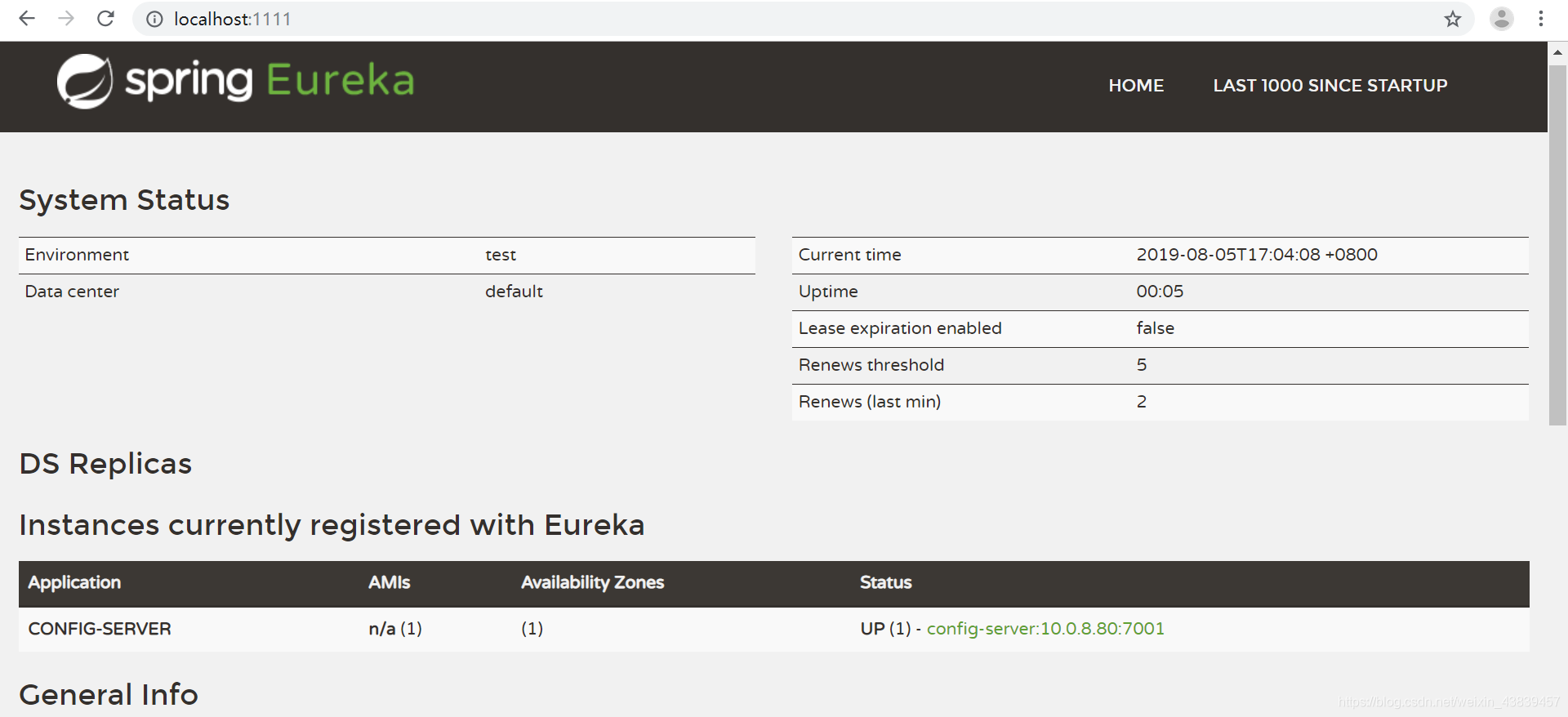Select the renews threshold value 5
This screenshot has height=717, width=1568.
point(1142,365)
